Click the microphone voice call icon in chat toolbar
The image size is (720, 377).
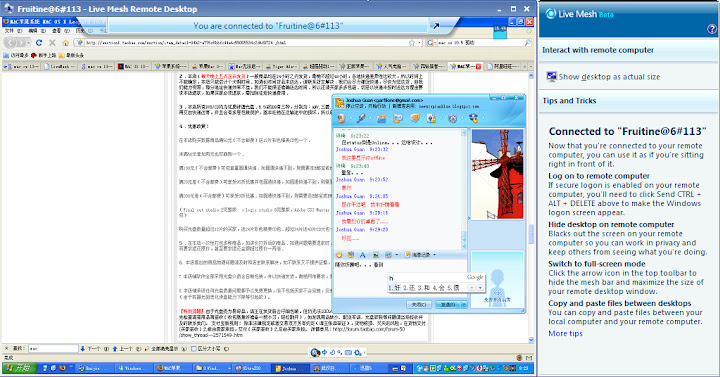point(361,118)
